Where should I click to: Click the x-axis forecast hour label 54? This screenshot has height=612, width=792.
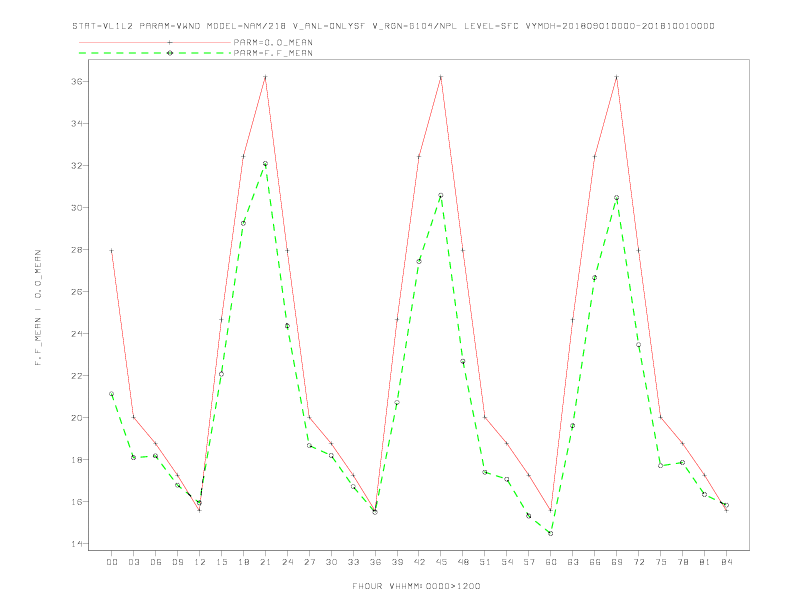[x=507, y=562]
